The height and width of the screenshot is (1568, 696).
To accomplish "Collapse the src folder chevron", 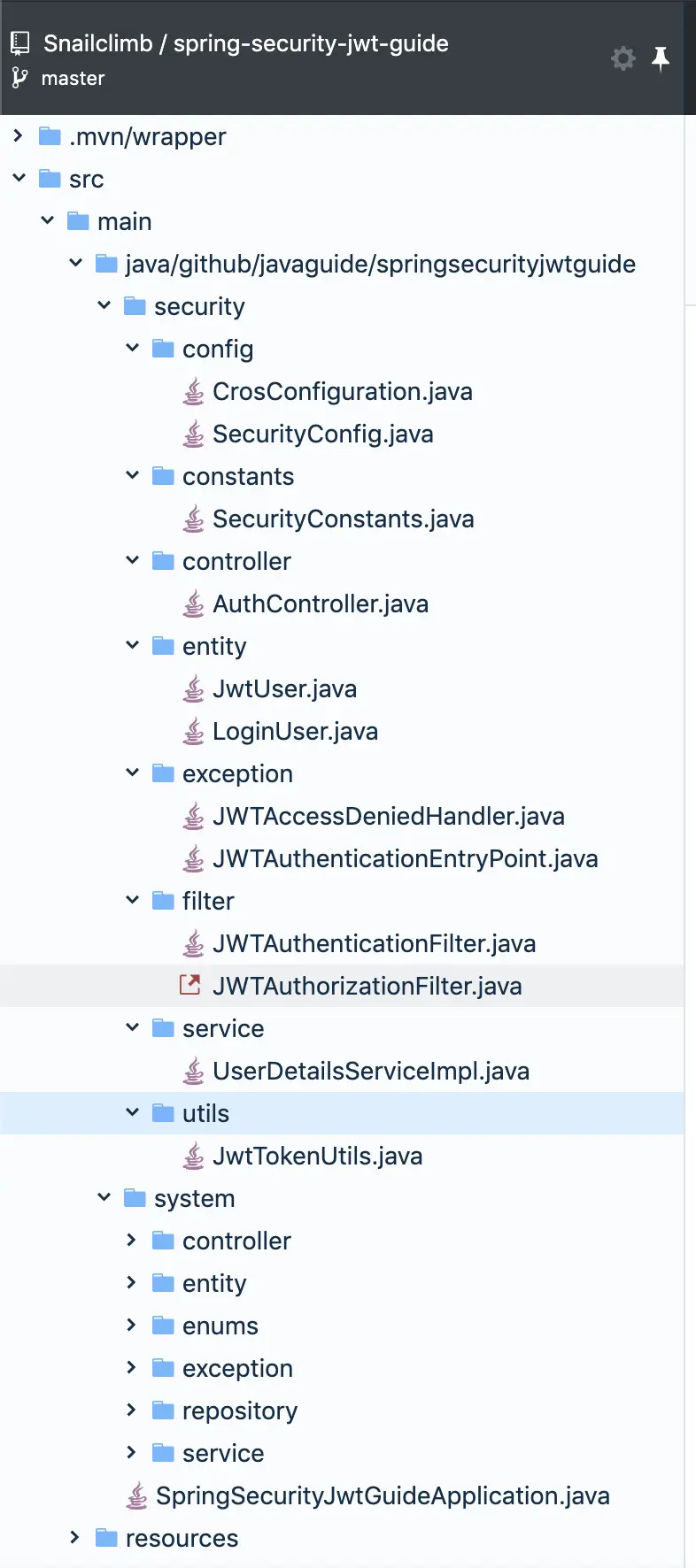I will tap(19, 179).
